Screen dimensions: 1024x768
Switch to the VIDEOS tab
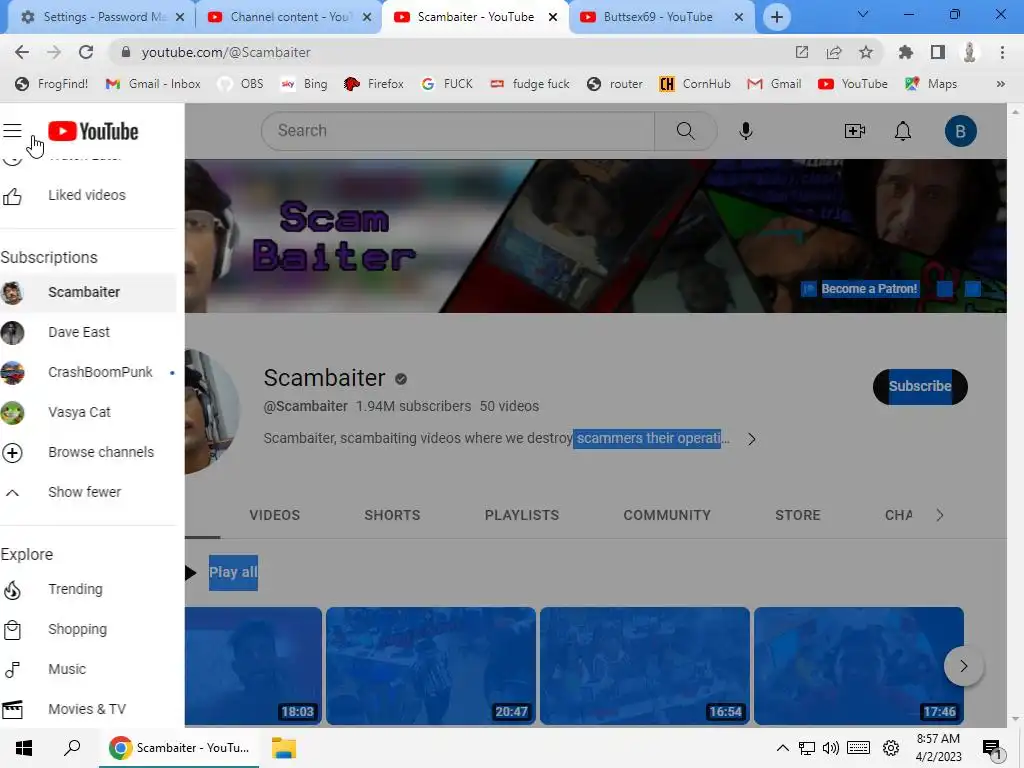click(x=274, y=515)
